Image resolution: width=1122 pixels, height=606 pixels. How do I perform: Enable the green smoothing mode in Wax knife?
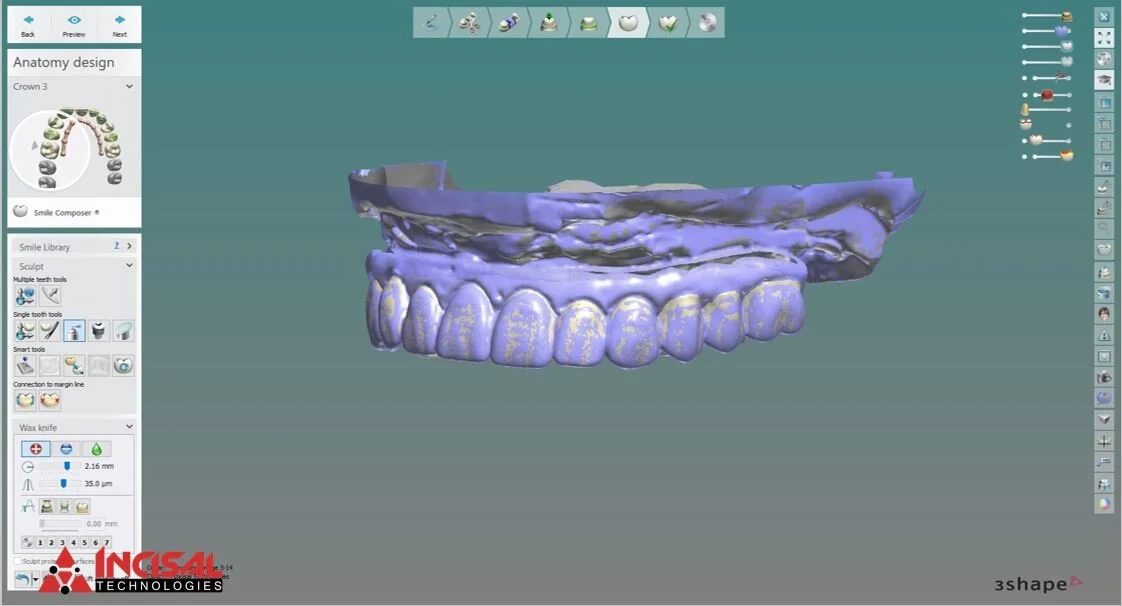(95, 449)
